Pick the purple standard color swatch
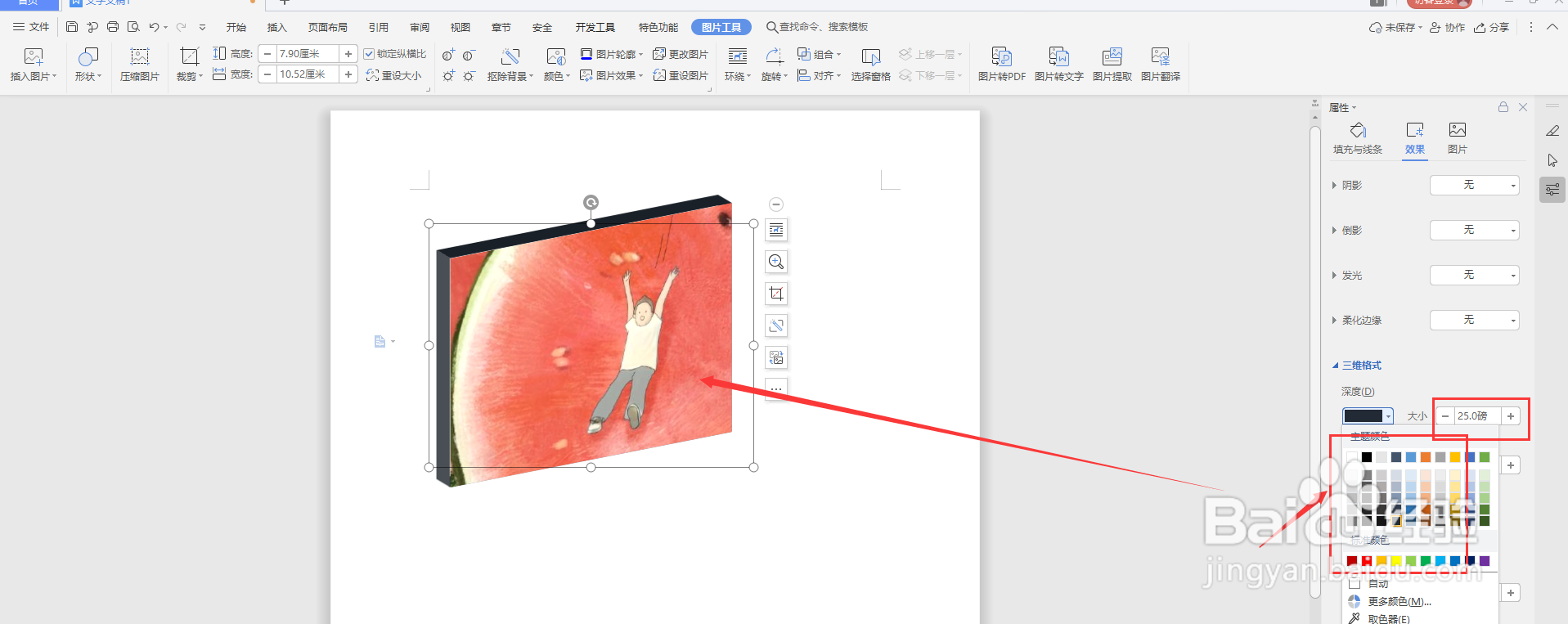Image resolution: width=1568 pixels, height=624 pixels. click(1485, 561)
